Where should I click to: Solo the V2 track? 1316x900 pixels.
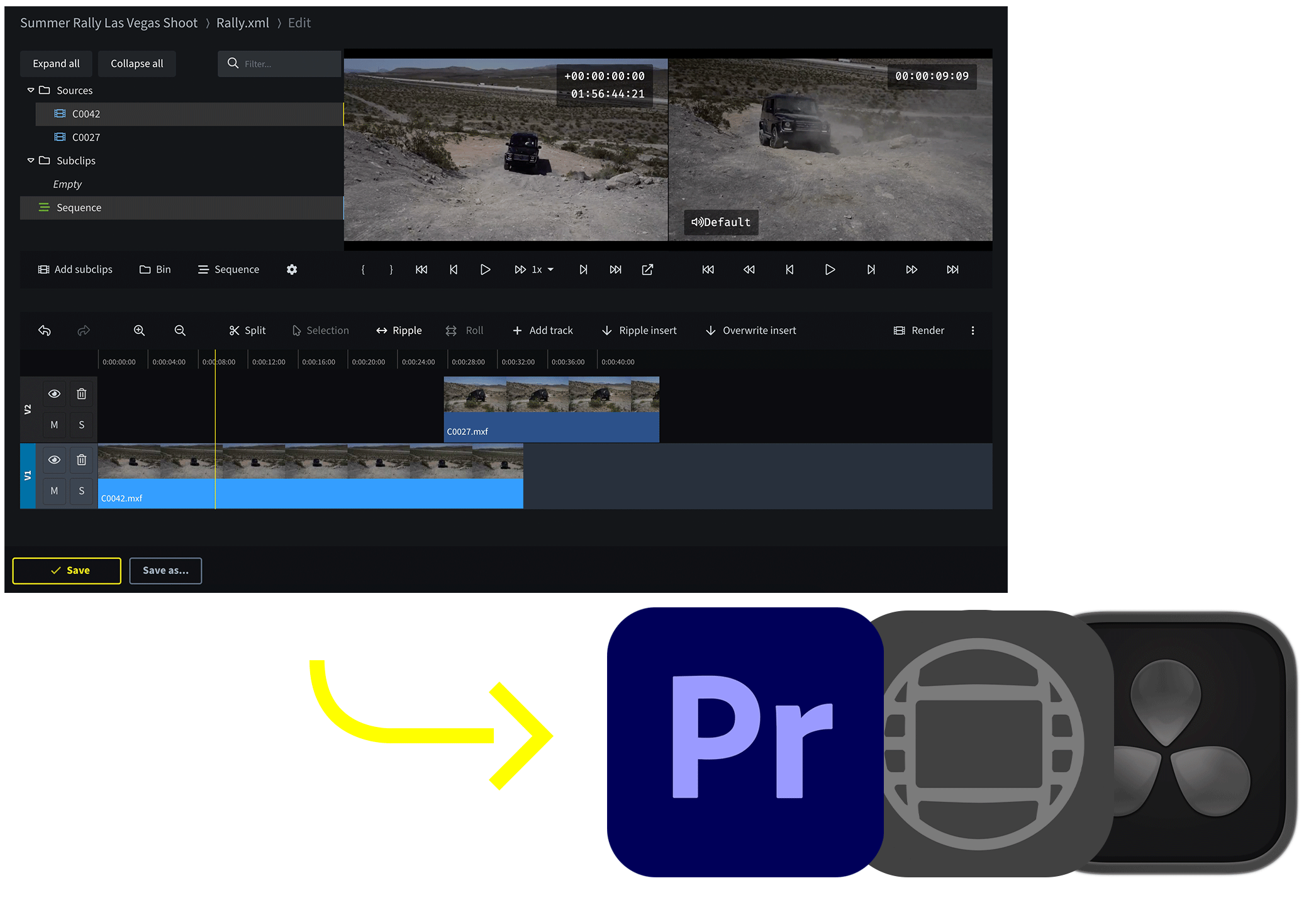81,424
